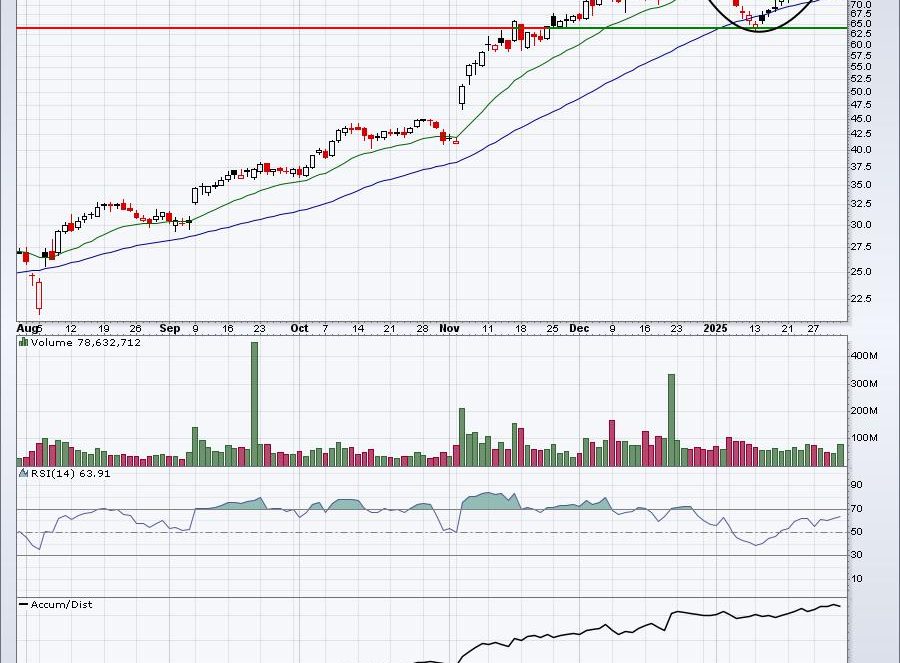This screenshot has height=663, width=900.
Task: Select the 'Accum/Dist' indicator label
Action: click(61, 604)
